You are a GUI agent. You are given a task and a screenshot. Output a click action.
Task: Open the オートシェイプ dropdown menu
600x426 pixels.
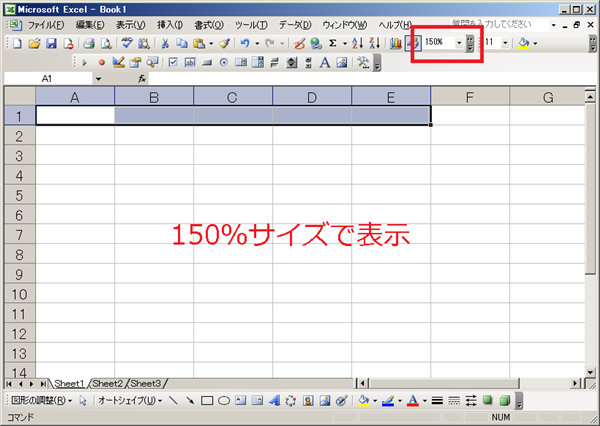[x=130, y=401]
